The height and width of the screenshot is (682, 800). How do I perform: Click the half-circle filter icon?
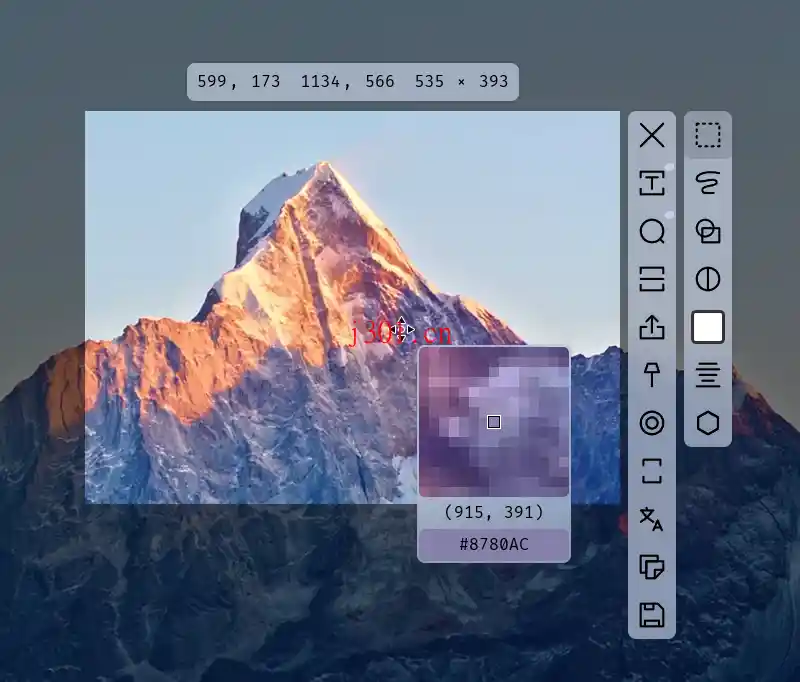pos(708,279)
